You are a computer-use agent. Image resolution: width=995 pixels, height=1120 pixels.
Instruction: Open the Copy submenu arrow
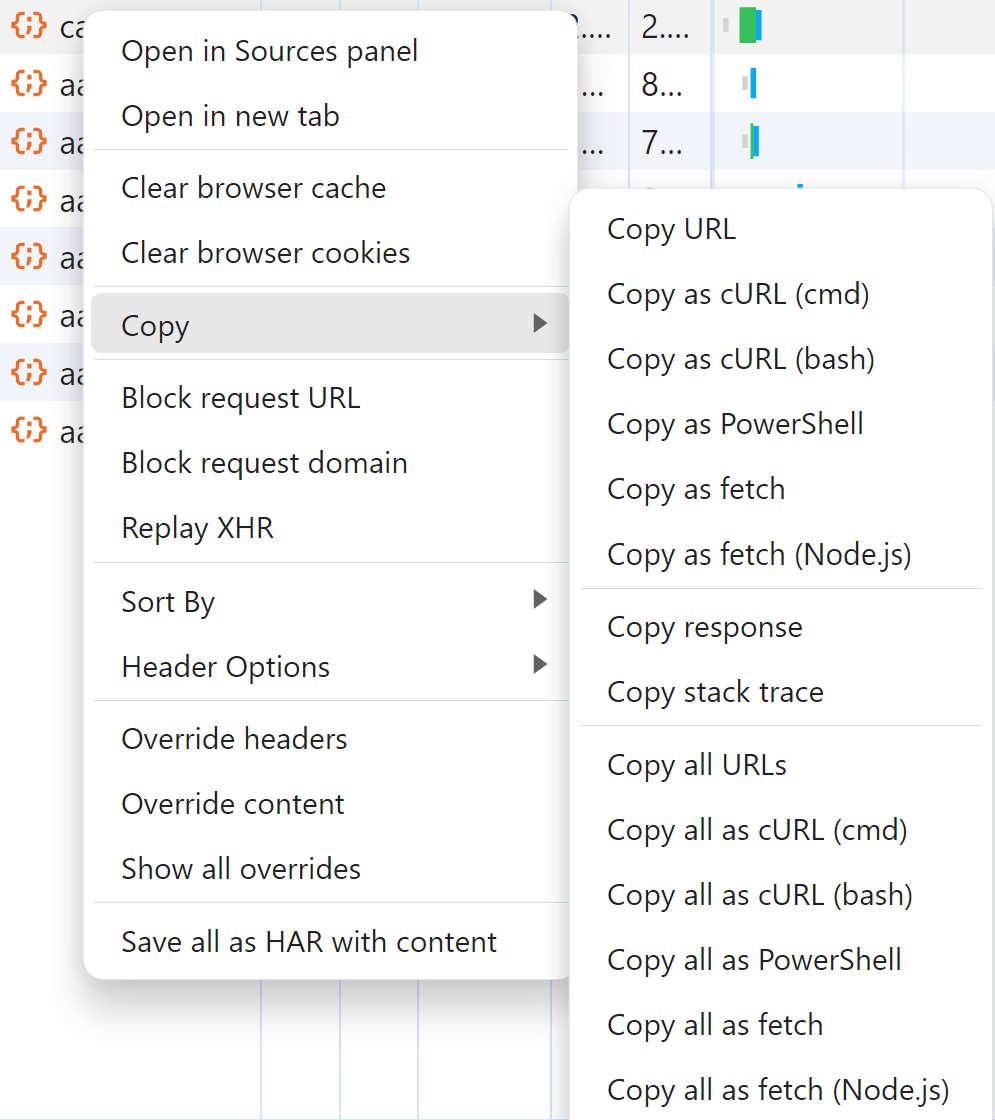pos(540,324)
